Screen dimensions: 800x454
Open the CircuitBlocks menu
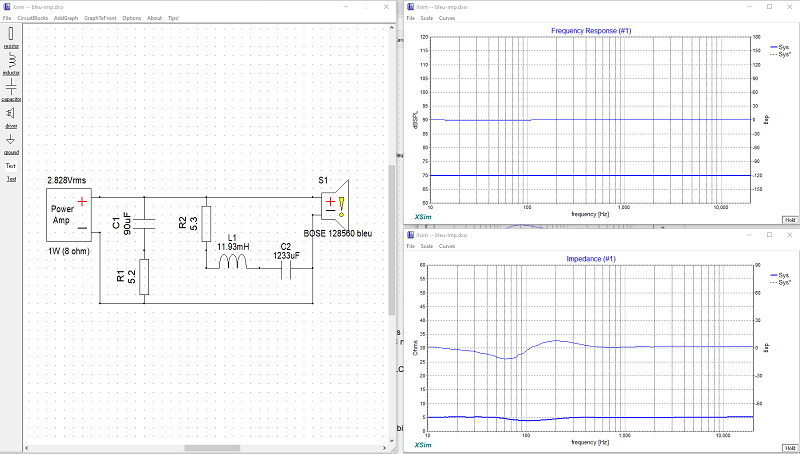(33, 18)
